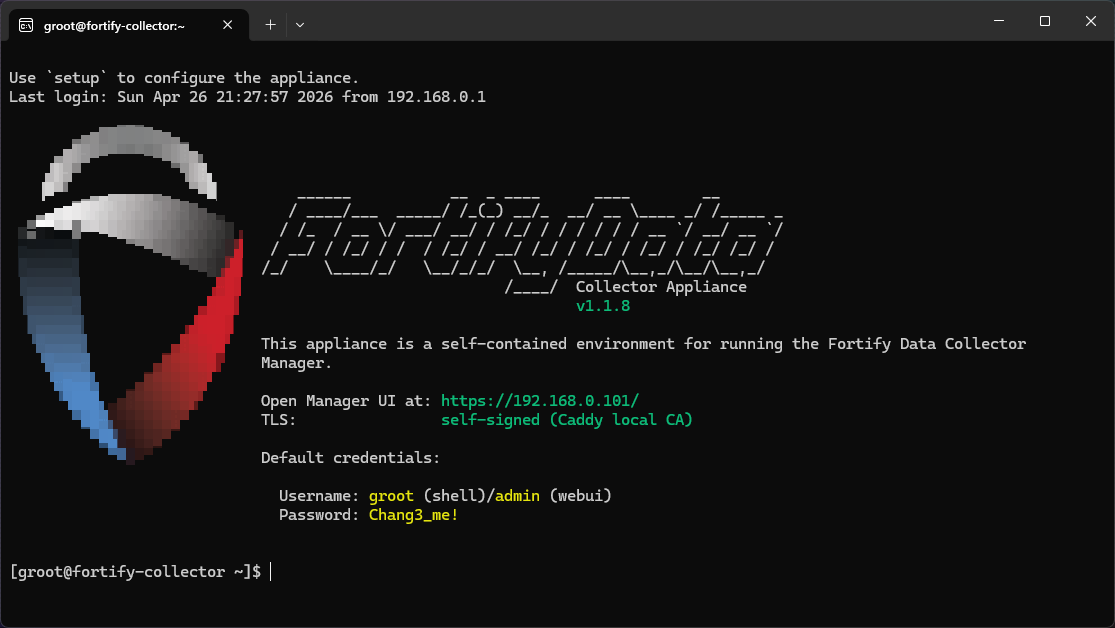This screenshot has width=1115, height=628.
Task: Click the 'TLS:' label
Action: pyautogui.click(x=279, y=420)
